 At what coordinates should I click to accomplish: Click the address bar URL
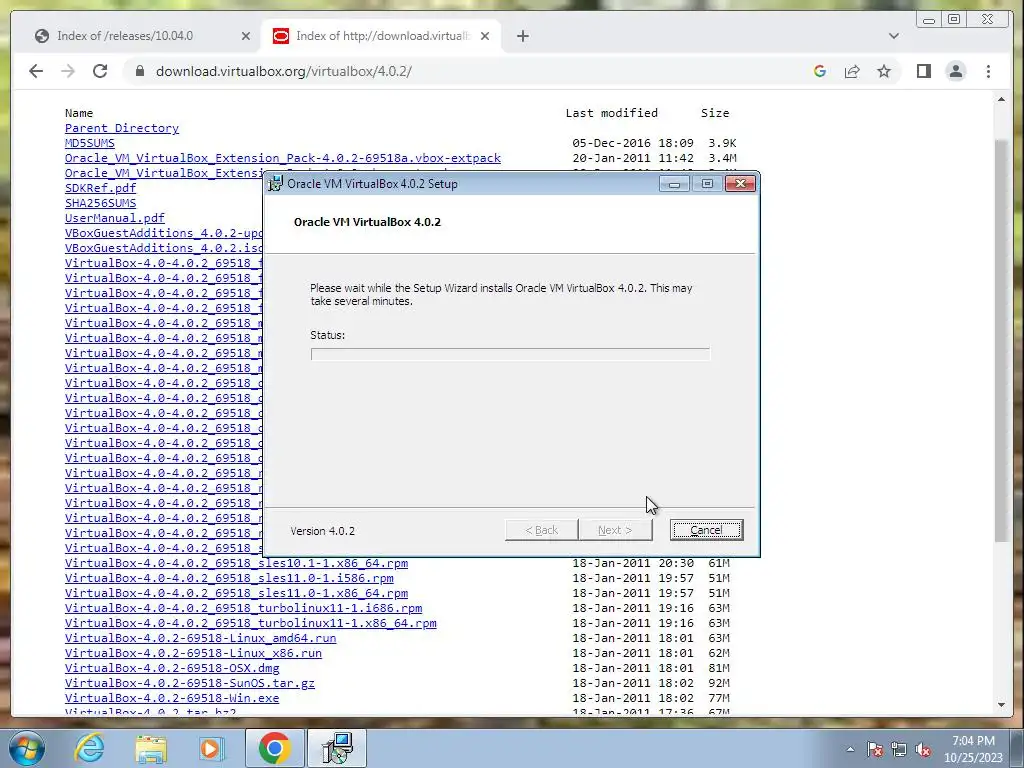(x=283, y=71)
